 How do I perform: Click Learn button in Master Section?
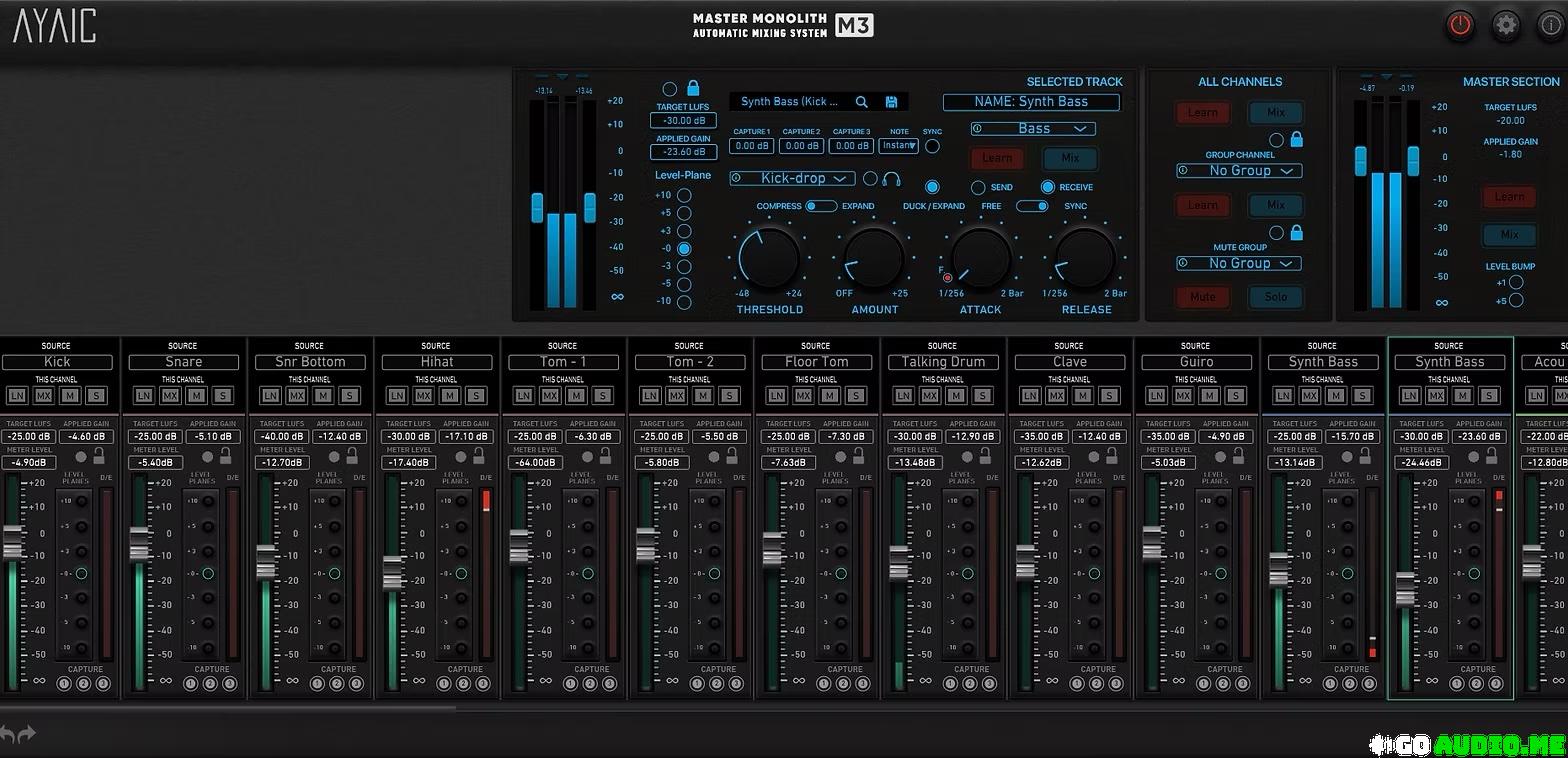1508,197
